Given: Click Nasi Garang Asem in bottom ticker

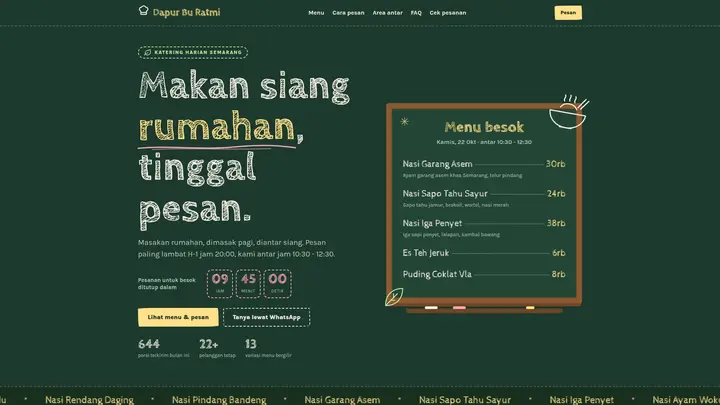Looking at the screenshot, I should [342, 400].
